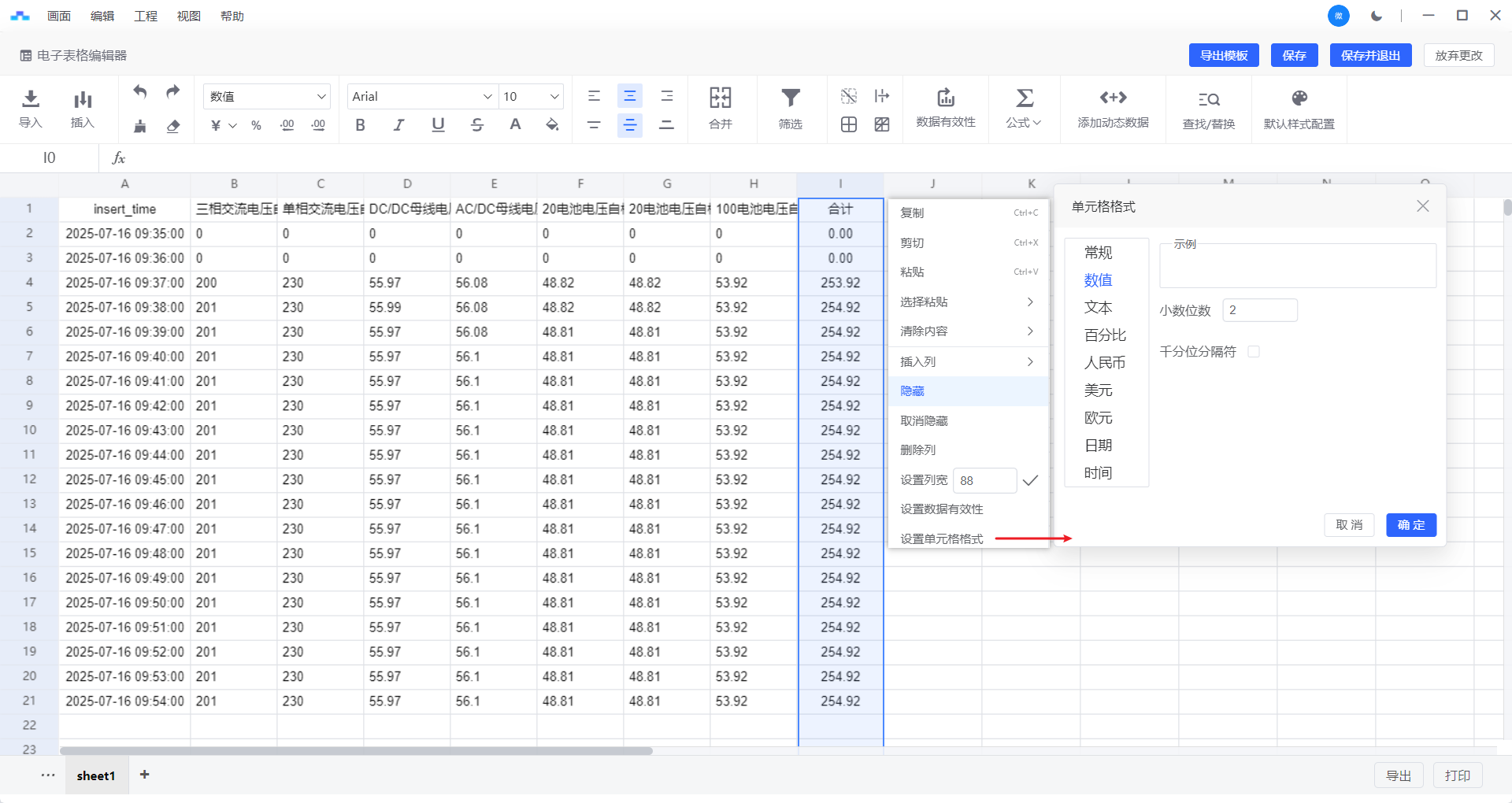
Task: Click the 小数位数 decimal places input
Action: point(1259,310)
